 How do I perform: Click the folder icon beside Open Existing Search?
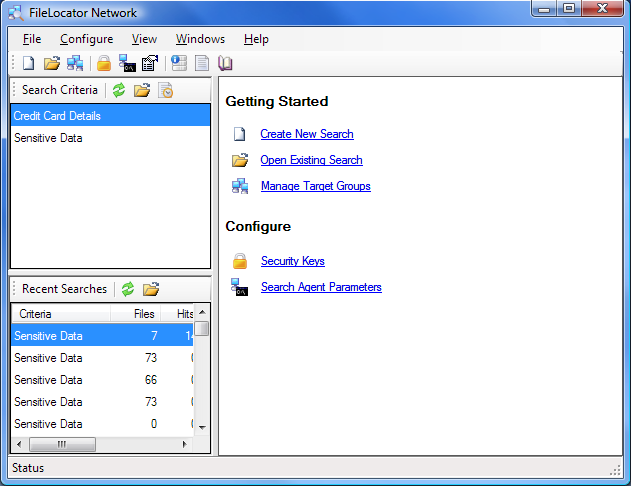point(240,160)
